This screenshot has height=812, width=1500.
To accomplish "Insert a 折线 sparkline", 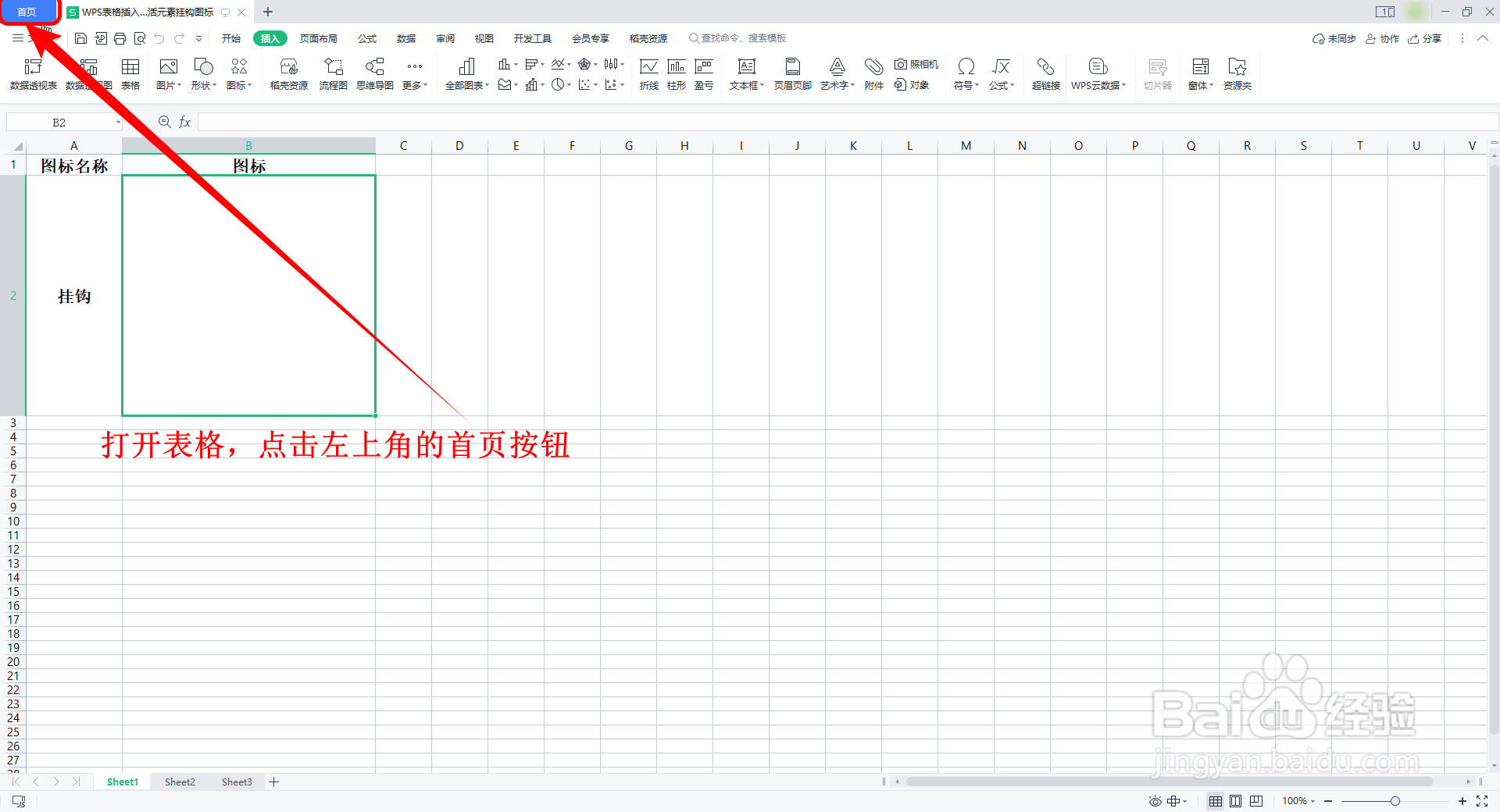I will pyautogui.click(x=648, y=74).
